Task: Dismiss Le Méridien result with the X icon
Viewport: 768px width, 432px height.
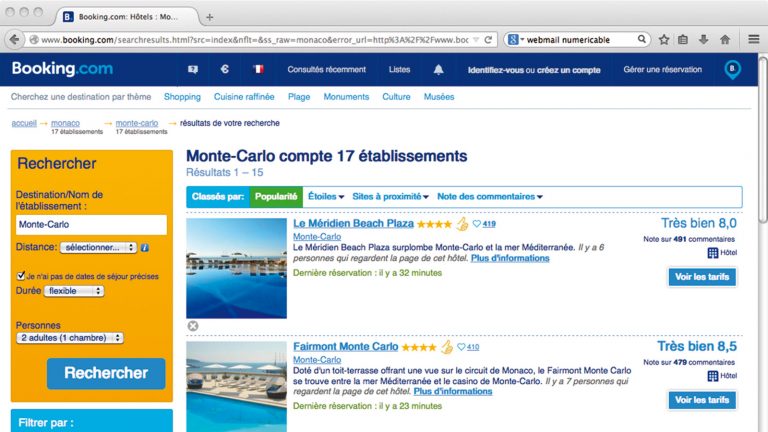Action: 193,326
